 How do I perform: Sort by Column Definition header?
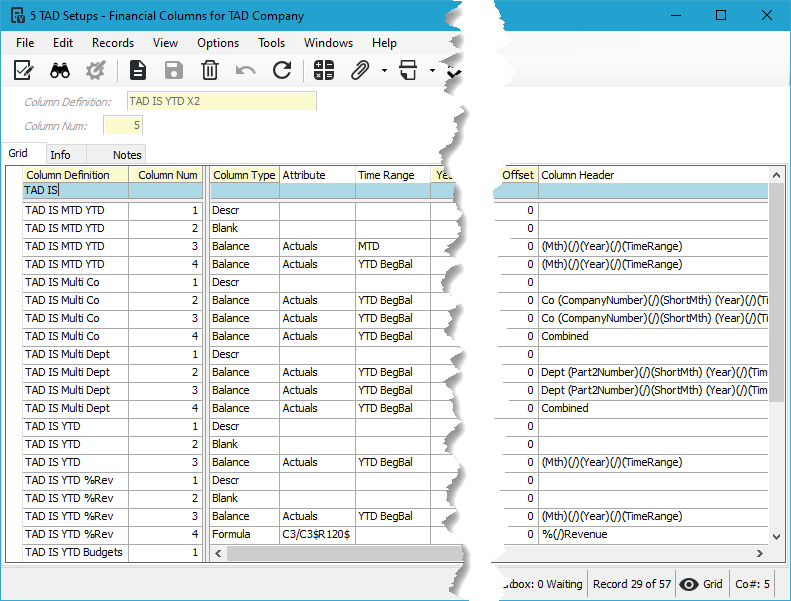coord(76,175)
